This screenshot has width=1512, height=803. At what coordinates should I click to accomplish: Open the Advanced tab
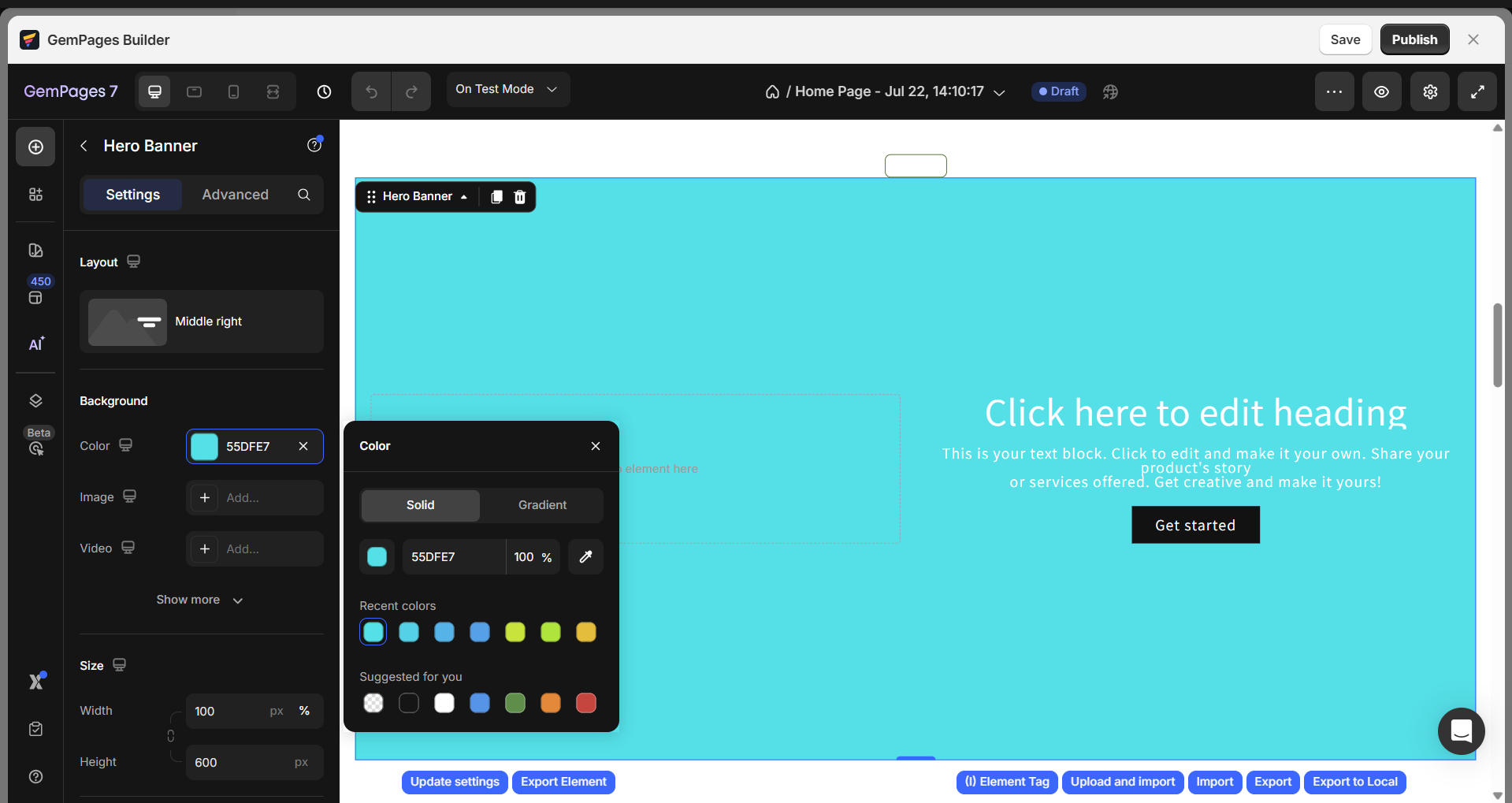pos(236,195)
